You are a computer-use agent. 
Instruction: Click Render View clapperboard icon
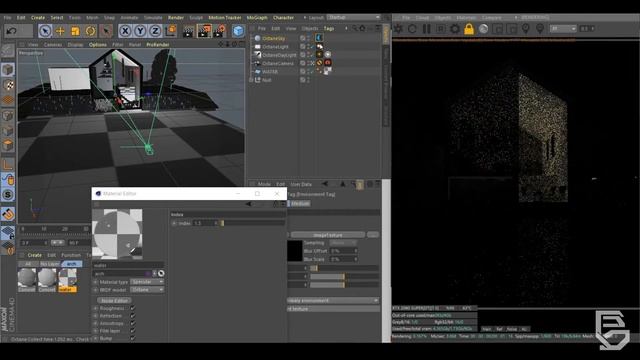pos(188,31)
